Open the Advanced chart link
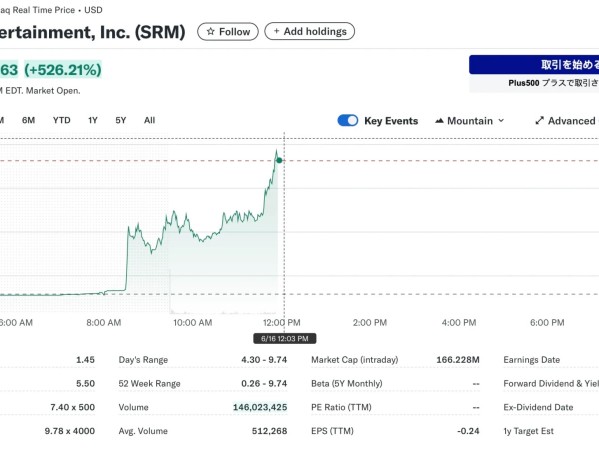Image resolution: width=599 pixels, height=450 pixels. pyautogui.click(x=567, y=121)
